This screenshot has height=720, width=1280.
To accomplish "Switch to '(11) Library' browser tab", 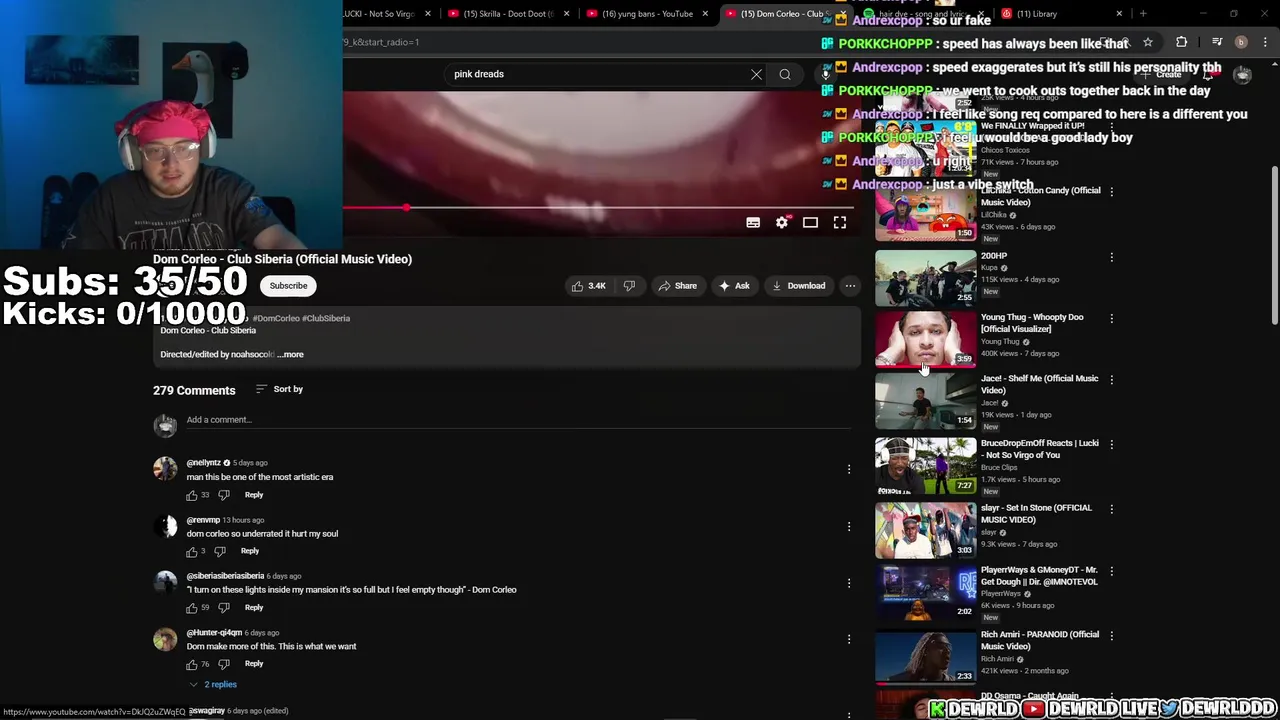I will coord(1060,14).
